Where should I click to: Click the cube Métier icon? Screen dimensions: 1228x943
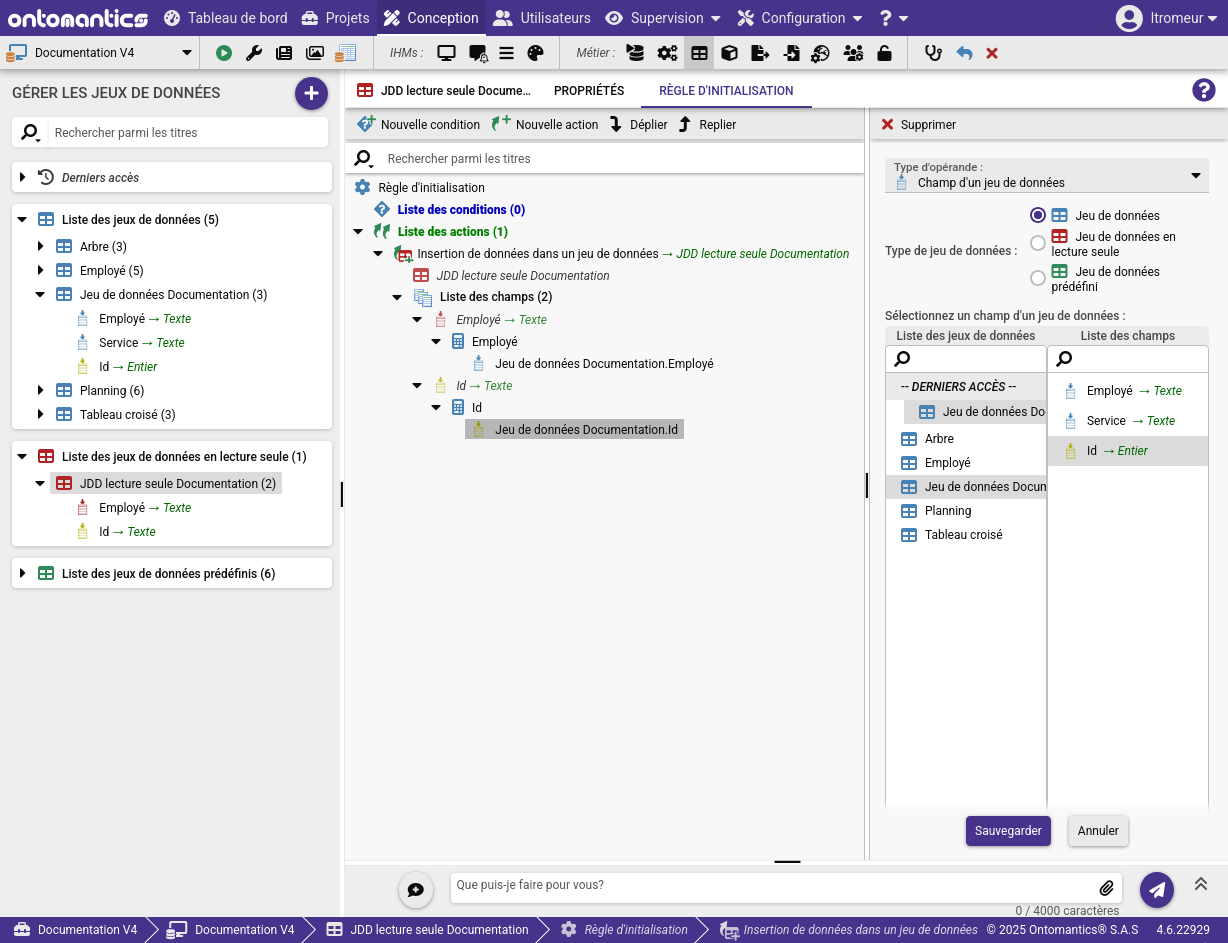click(x=730, y=53)
